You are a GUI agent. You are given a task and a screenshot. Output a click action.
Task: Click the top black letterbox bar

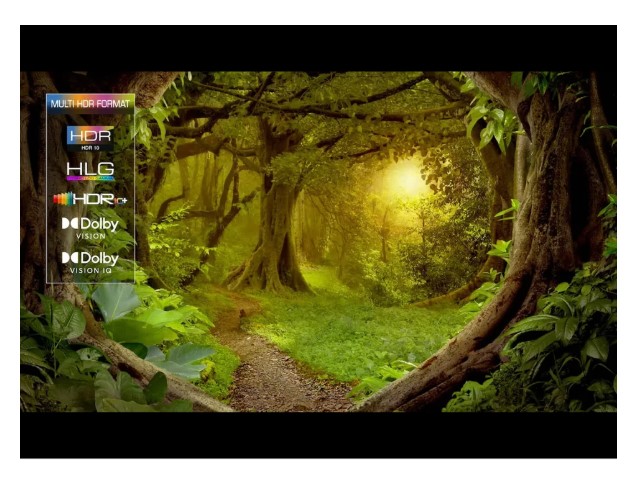coord(318,47)
